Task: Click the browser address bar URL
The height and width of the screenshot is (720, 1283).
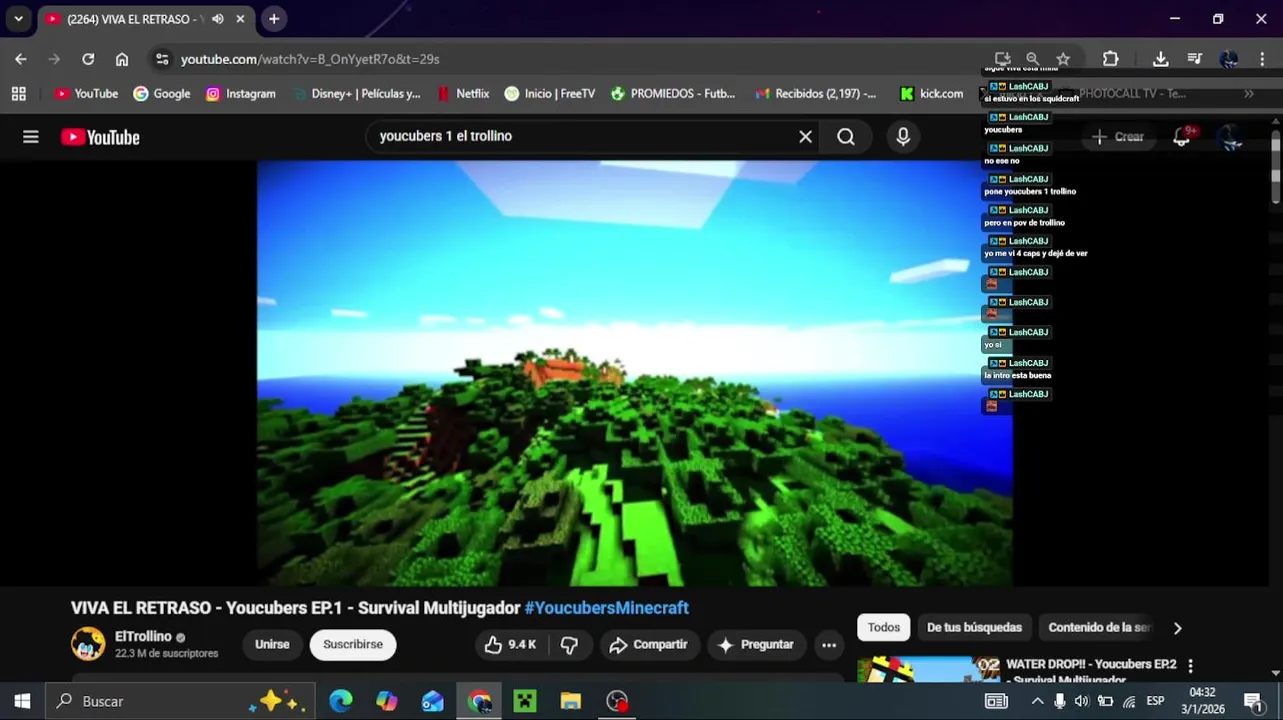Action: click(310, 59)
